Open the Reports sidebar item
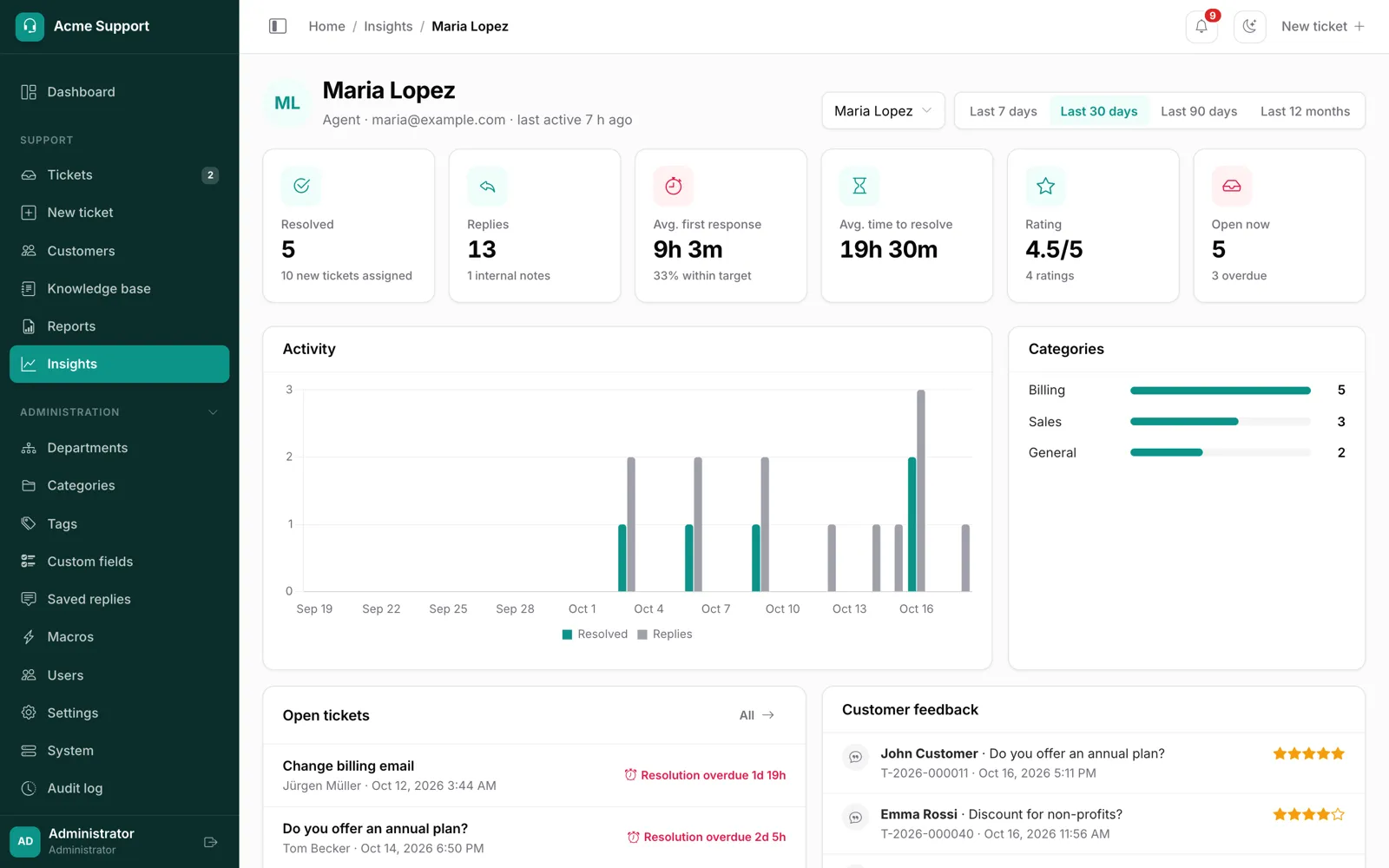Viewport: 1389px width, 868px height. [120, 326]
